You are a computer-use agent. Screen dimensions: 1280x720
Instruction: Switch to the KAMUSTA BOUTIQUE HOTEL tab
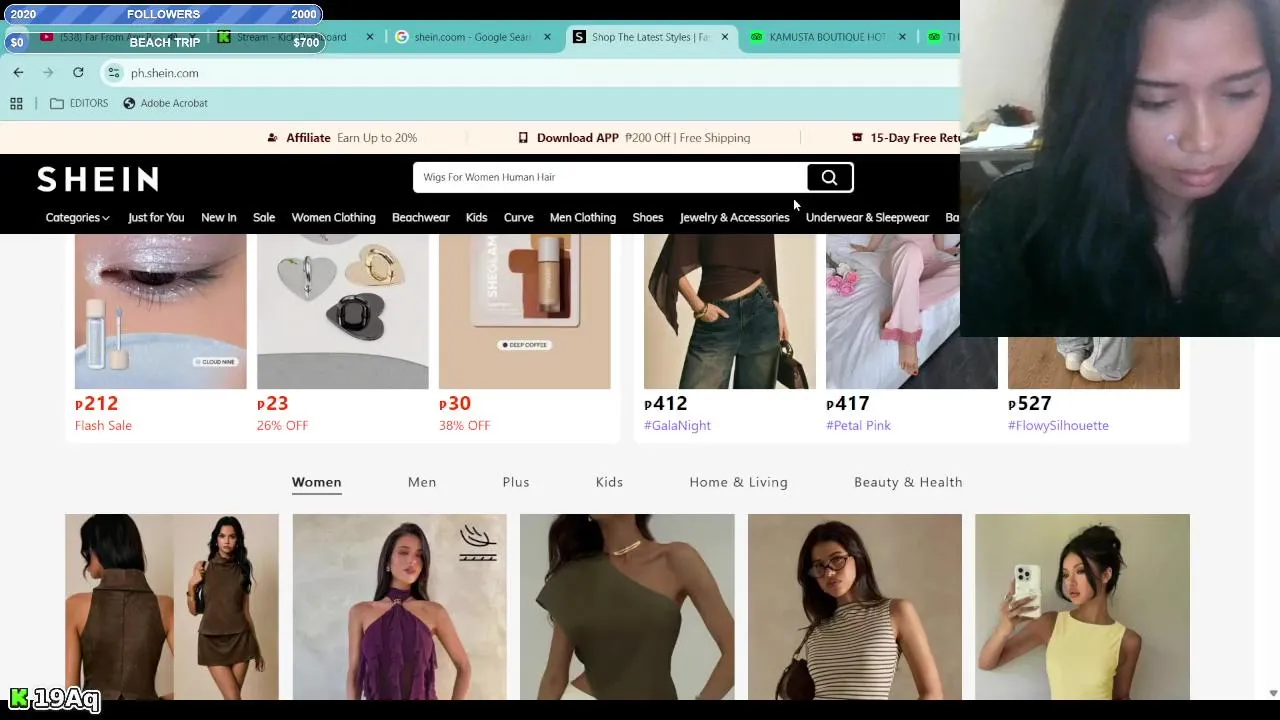(x=826, y=37)
